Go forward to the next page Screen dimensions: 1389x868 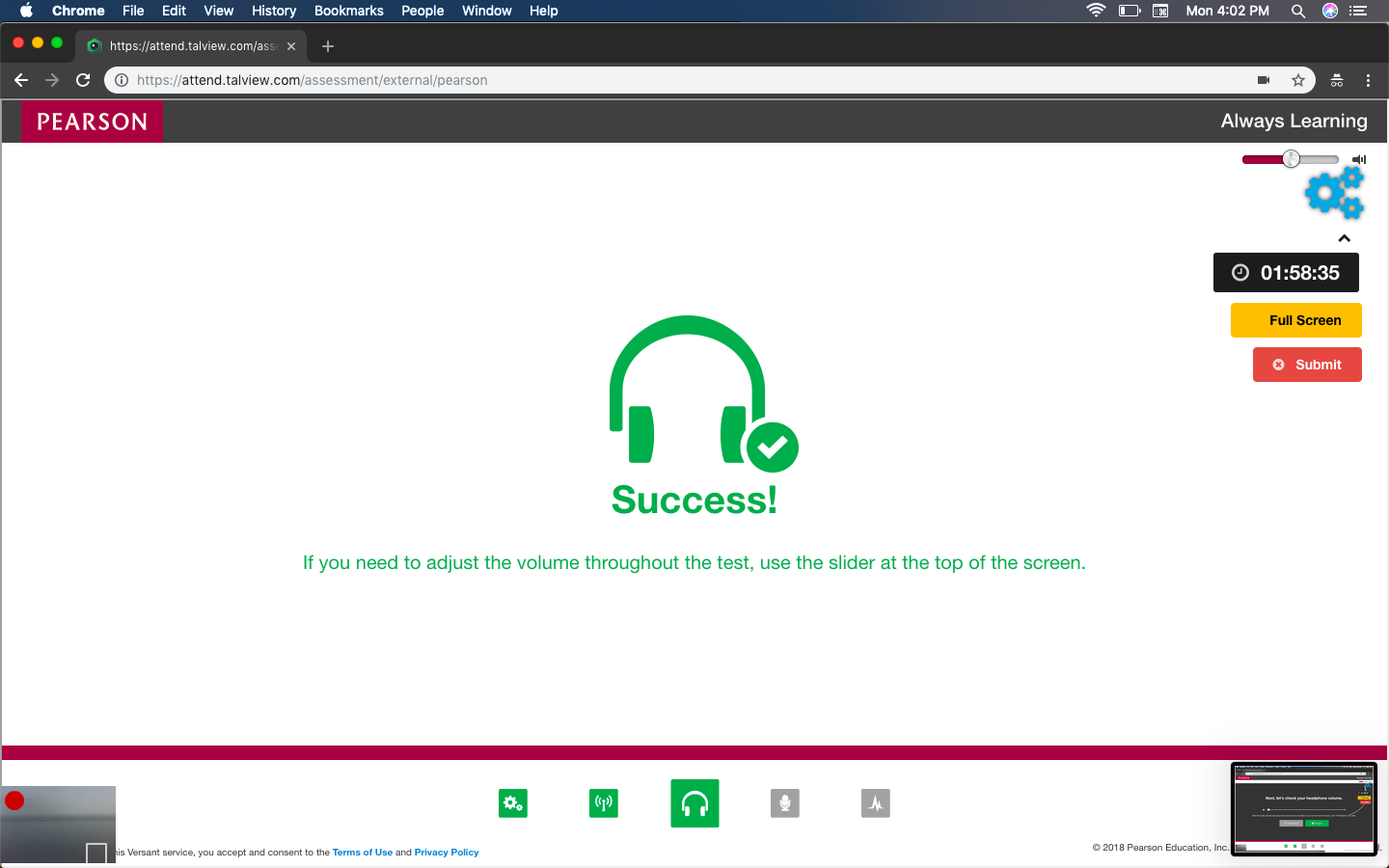tap(52, 80)
